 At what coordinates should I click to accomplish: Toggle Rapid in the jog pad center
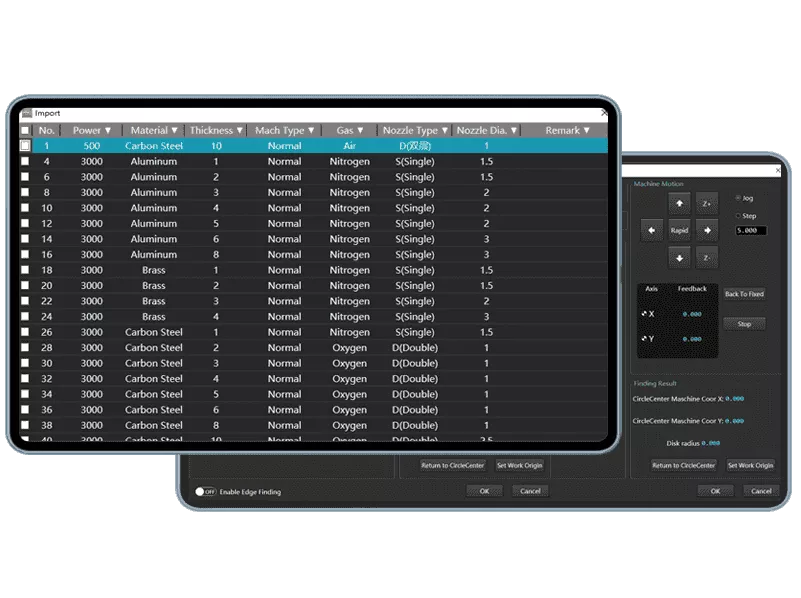(679, 231)
